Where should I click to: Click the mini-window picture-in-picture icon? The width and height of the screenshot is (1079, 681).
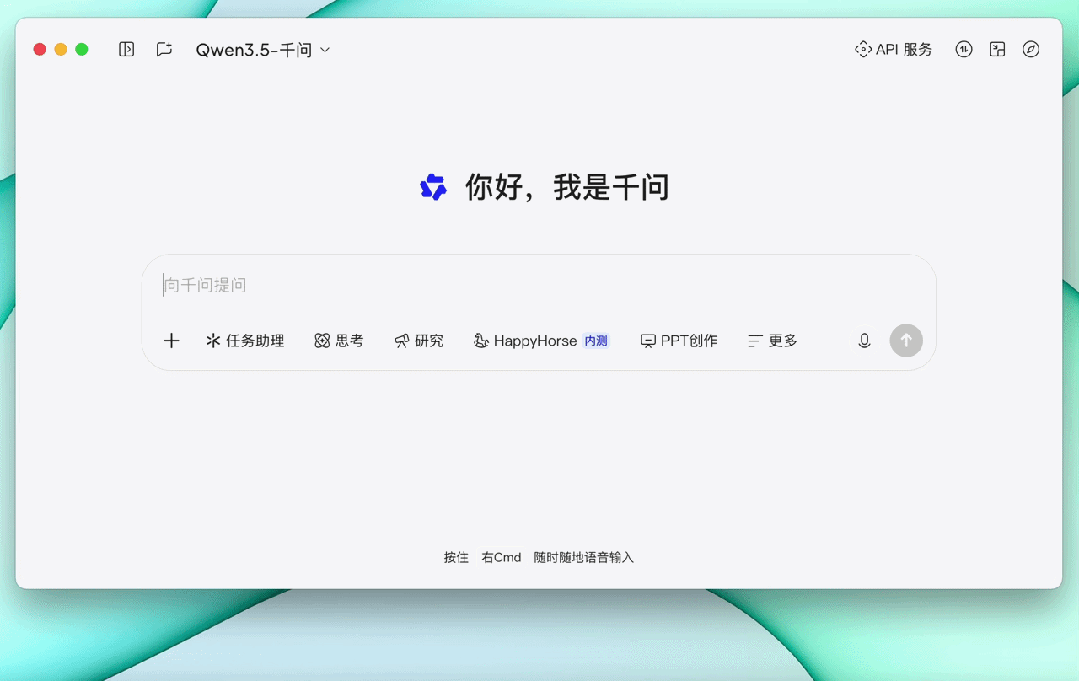click(997, 50)
